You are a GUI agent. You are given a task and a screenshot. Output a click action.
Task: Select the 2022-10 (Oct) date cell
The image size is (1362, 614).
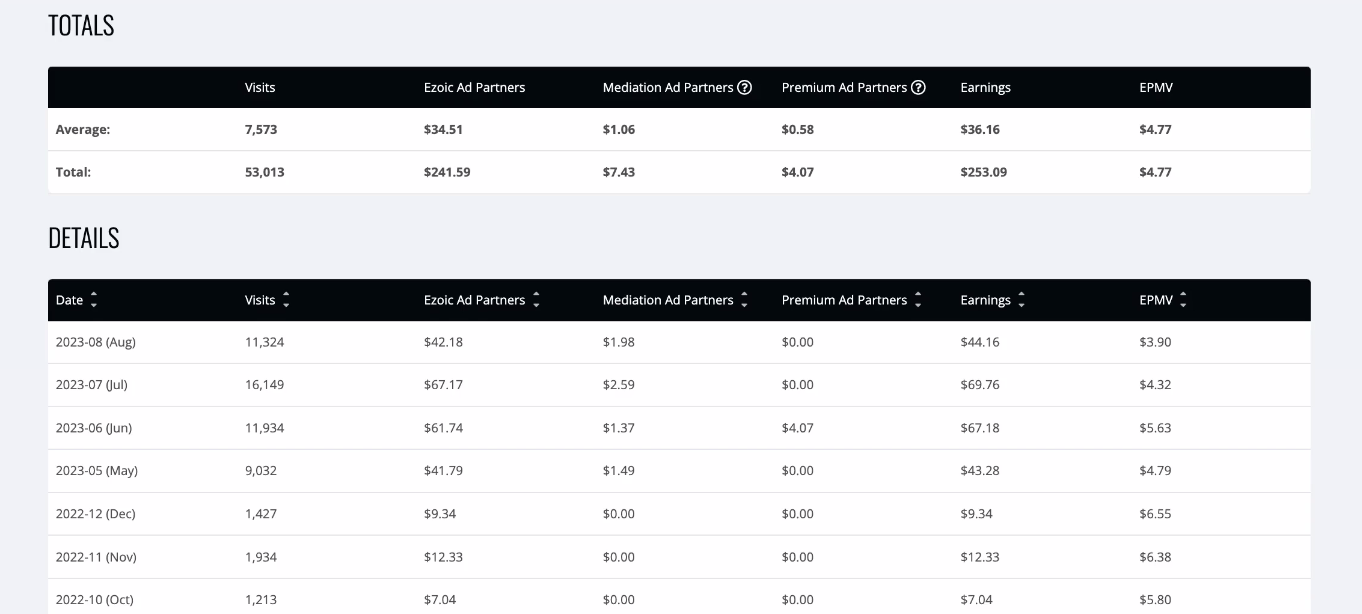point(94,600)
